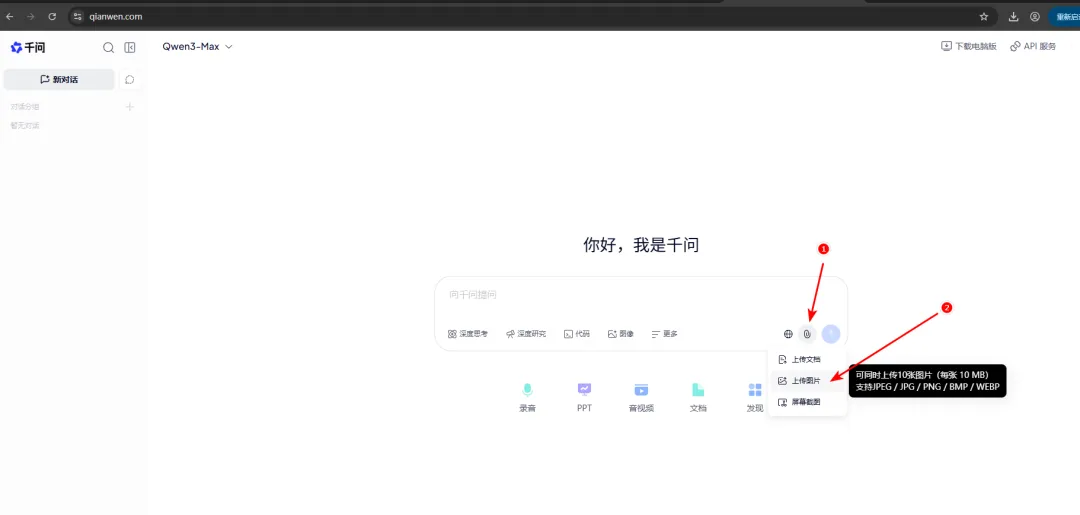The image size is (1080, 515).
Task: Expand the 更多 options menu
Action: point(665,334)
